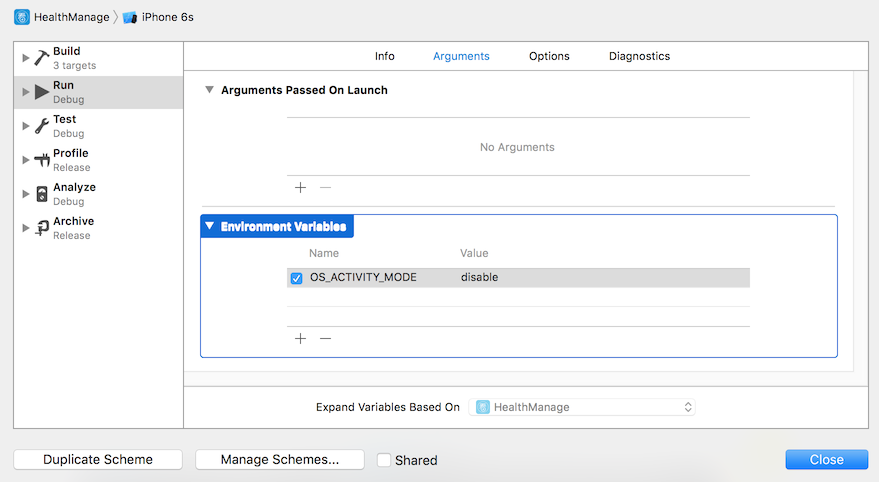Switch to the Arguments tab

point(461,56)
